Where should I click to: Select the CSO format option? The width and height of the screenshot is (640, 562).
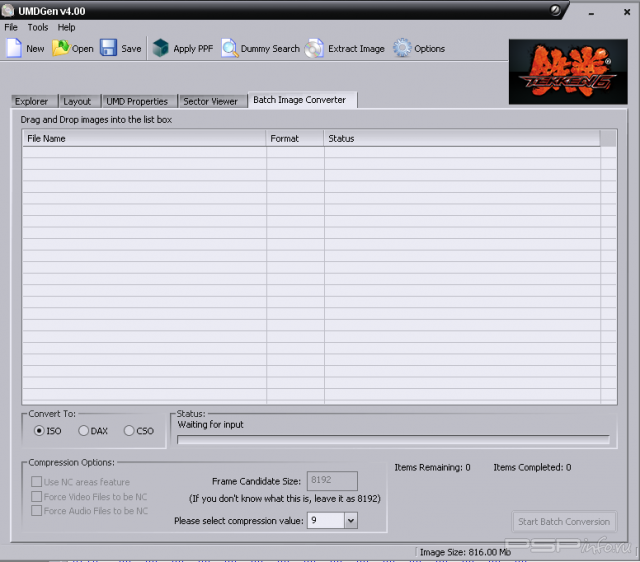pos(129,431)
